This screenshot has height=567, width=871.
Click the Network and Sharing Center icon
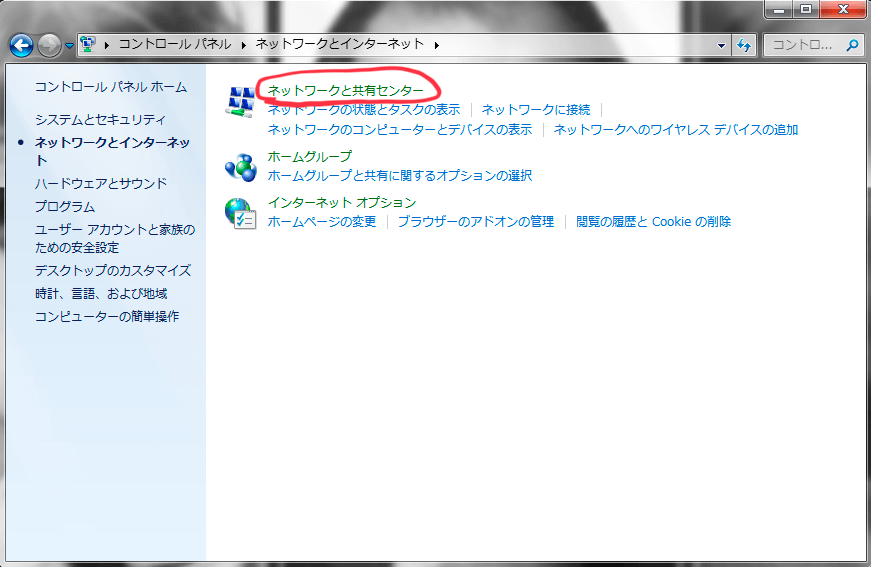click(241, 101)
